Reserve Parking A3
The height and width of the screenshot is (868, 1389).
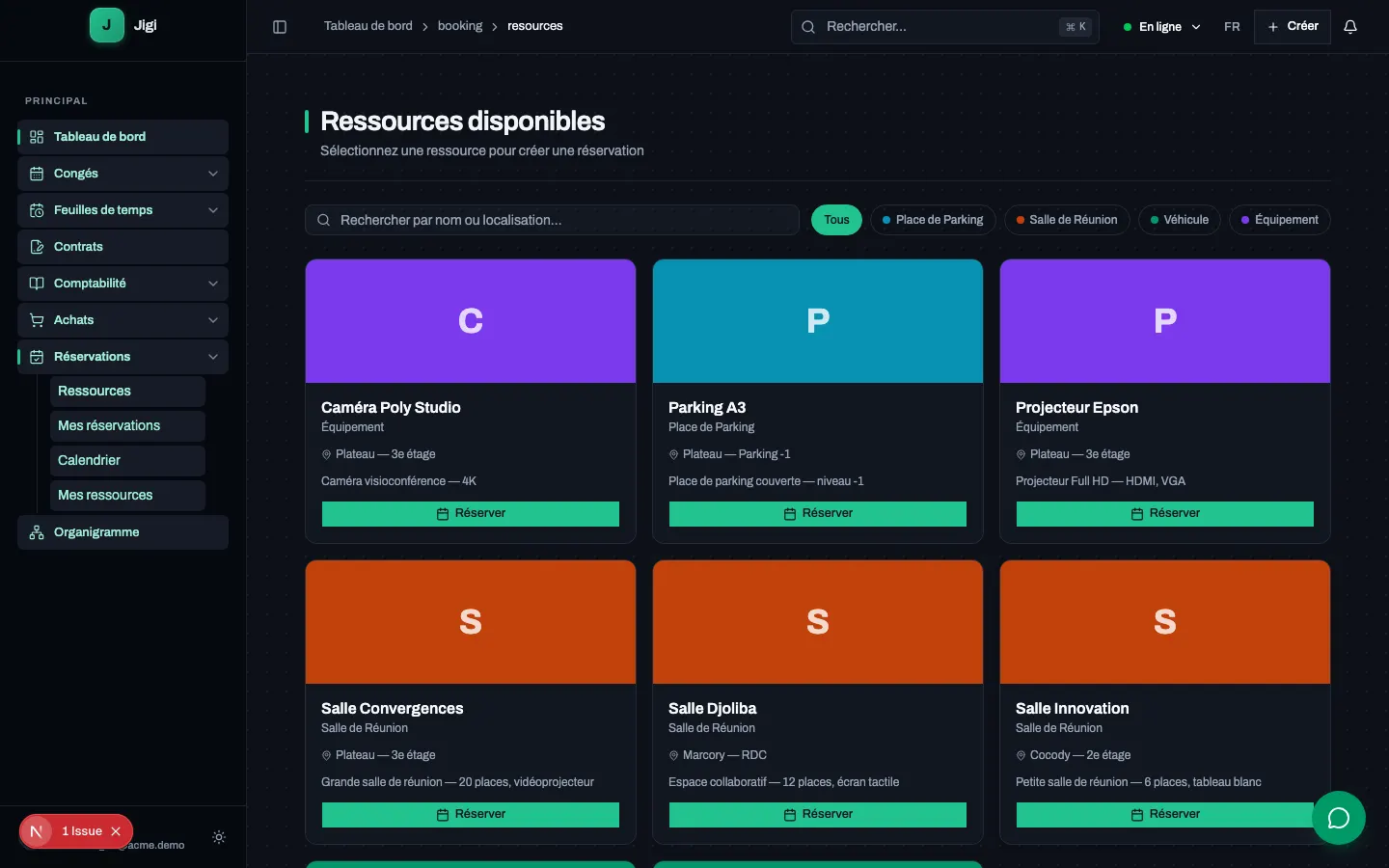818,514
